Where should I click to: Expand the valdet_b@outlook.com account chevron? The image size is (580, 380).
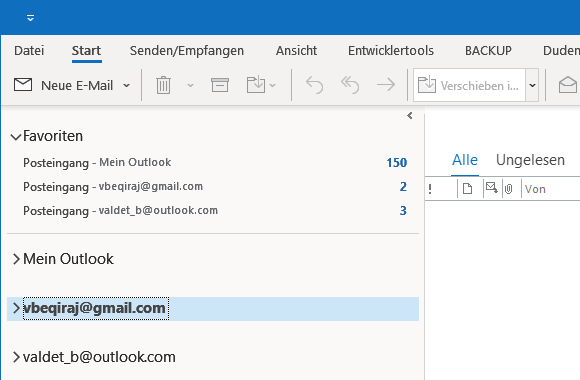coord(16,357)
